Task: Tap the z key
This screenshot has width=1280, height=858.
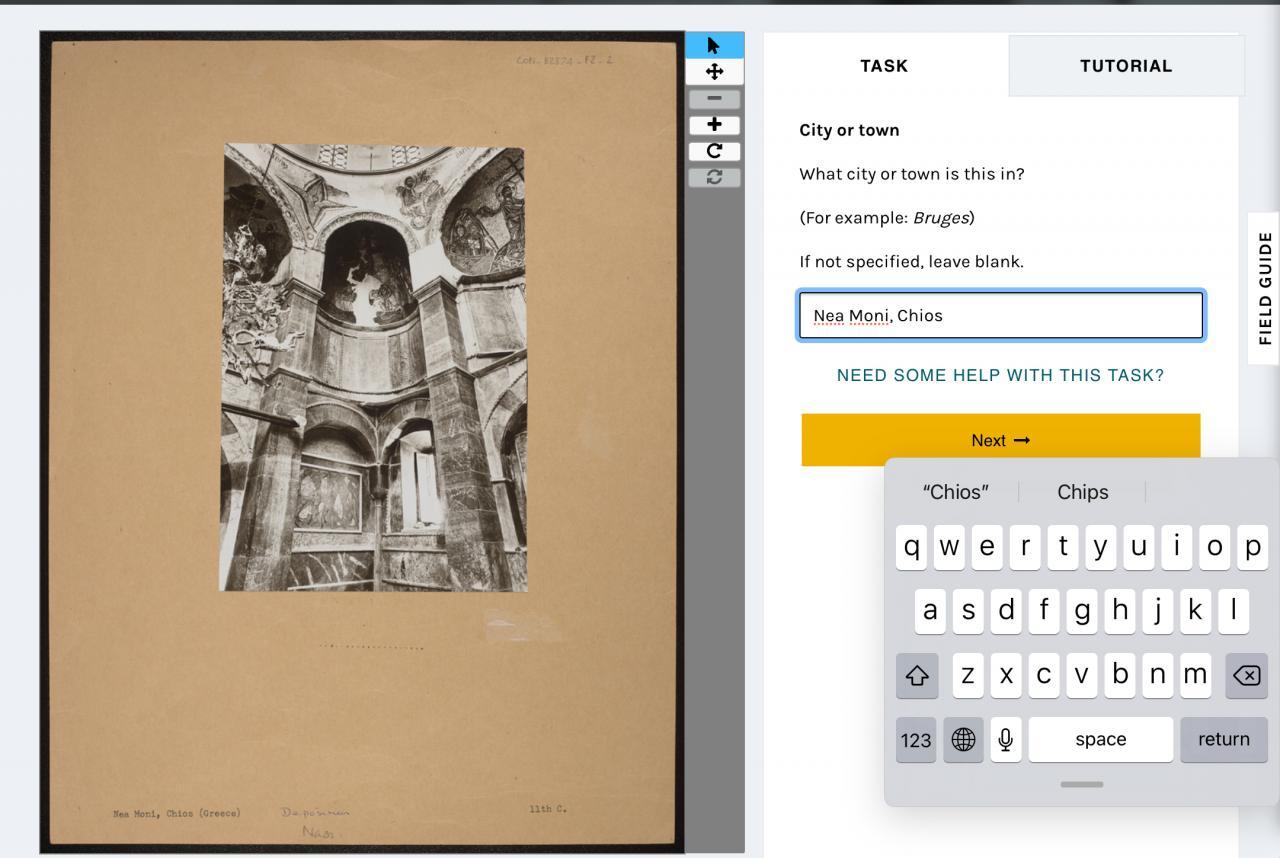Action: (967, 675)
